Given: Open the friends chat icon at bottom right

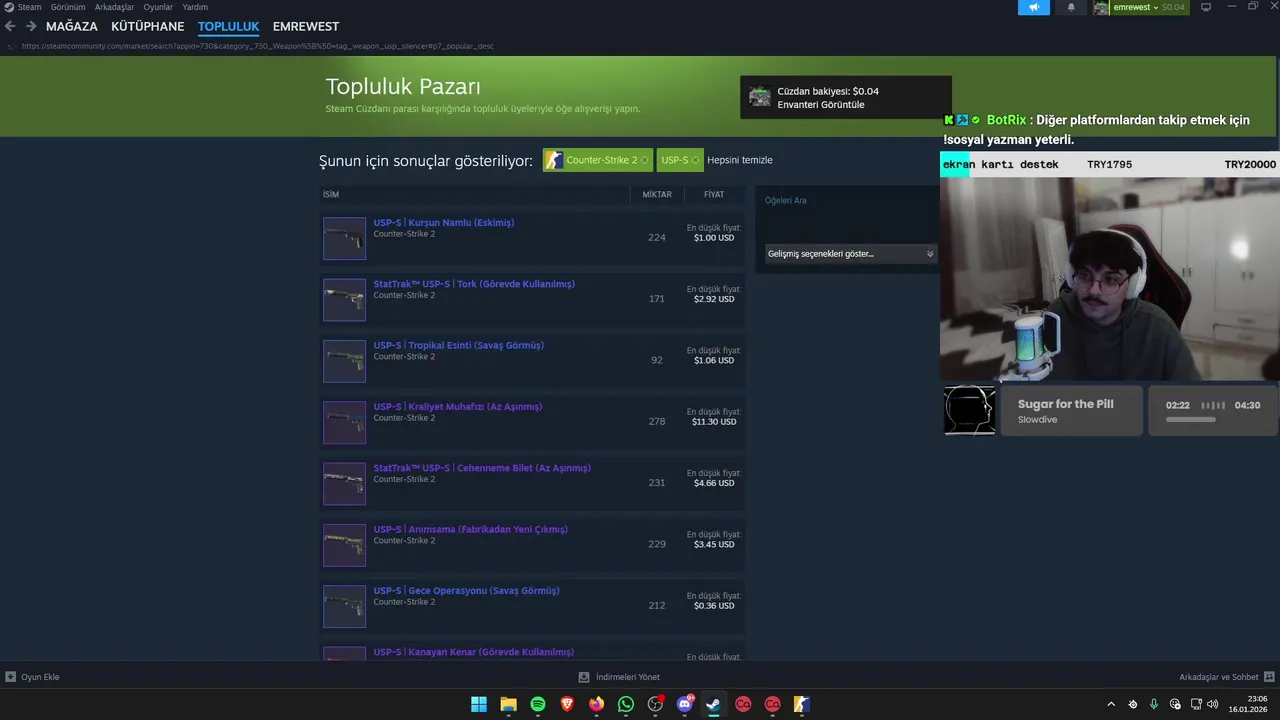Looking at the screenshot, I should click(x=1269, y=677).
